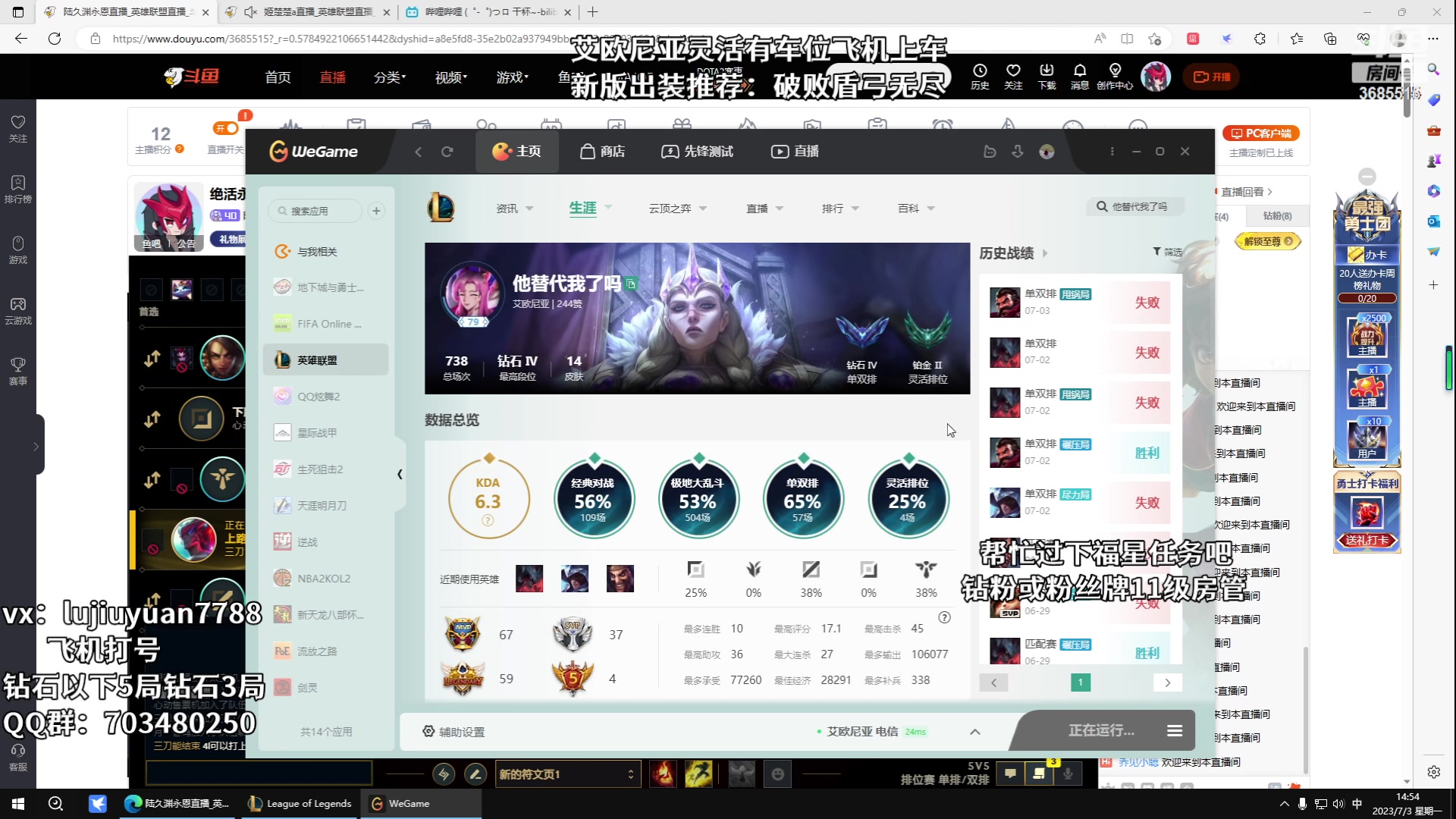Add an application with plus button
The height and width of the screenshot is (819, 1456).
coord(376,211)
